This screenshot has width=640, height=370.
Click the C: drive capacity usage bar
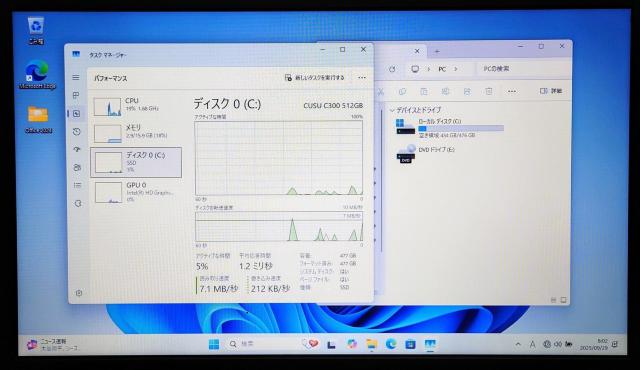tap(461, 129)
